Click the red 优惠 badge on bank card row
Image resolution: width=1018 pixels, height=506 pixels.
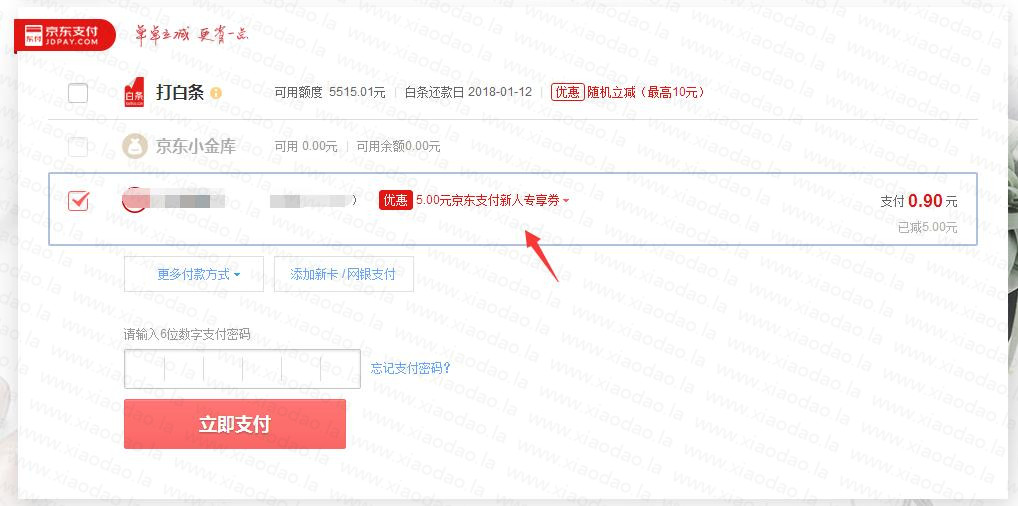tap(396, 201)
